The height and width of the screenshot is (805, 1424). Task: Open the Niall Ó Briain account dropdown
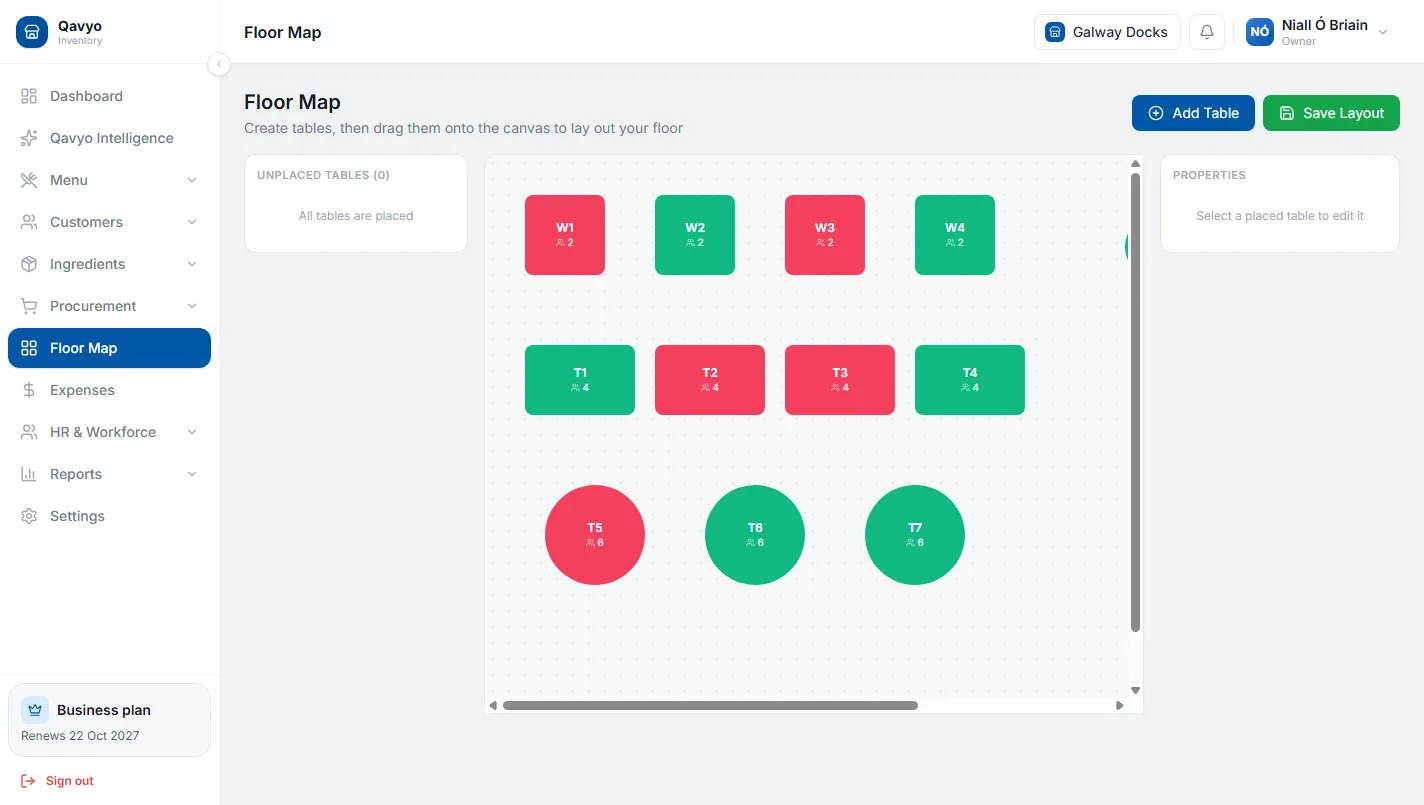click(x=1317, y=32)
